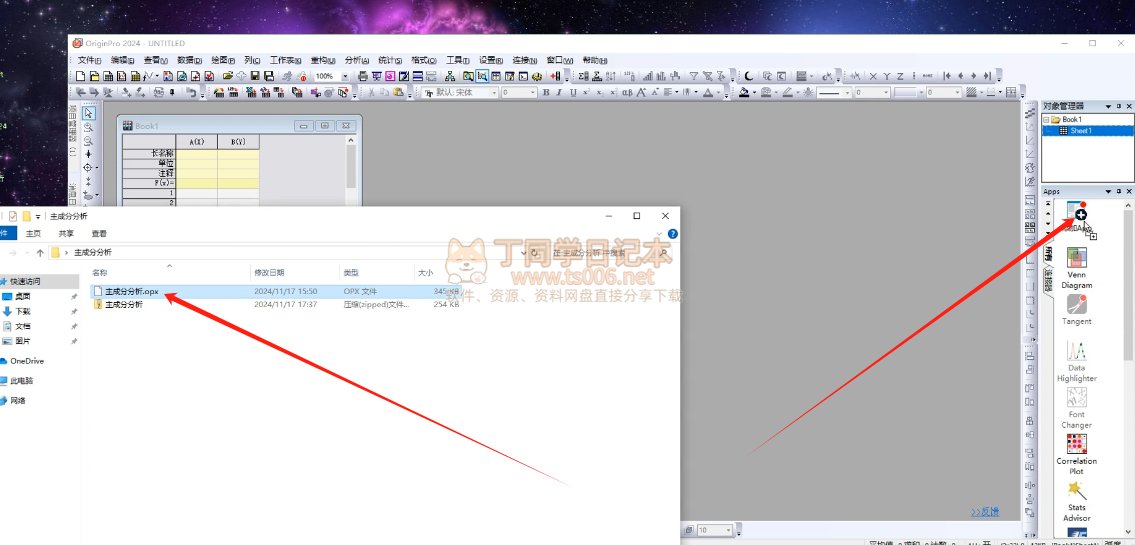Open the 帮助 menu

(x=595, y=60)
